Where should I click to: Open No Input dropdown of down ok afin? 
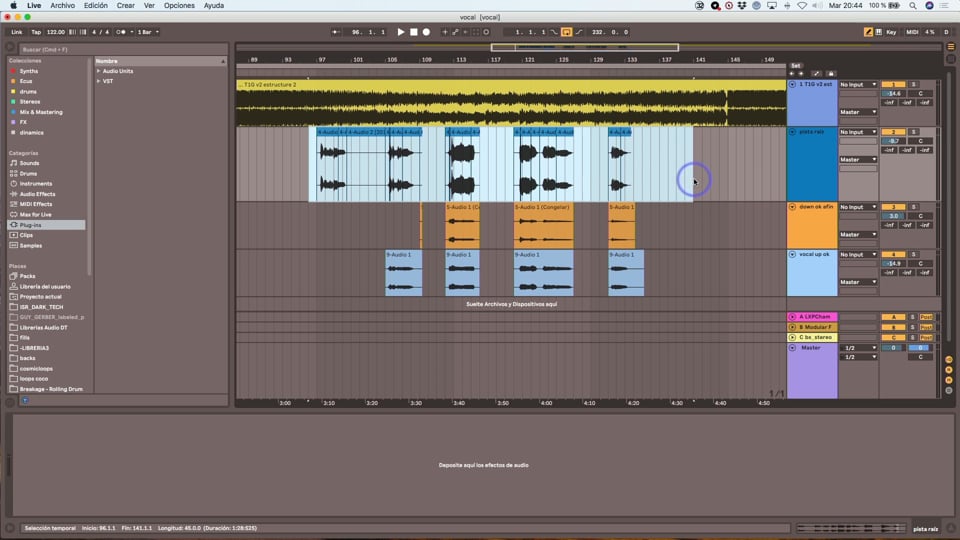coord(858,207)
